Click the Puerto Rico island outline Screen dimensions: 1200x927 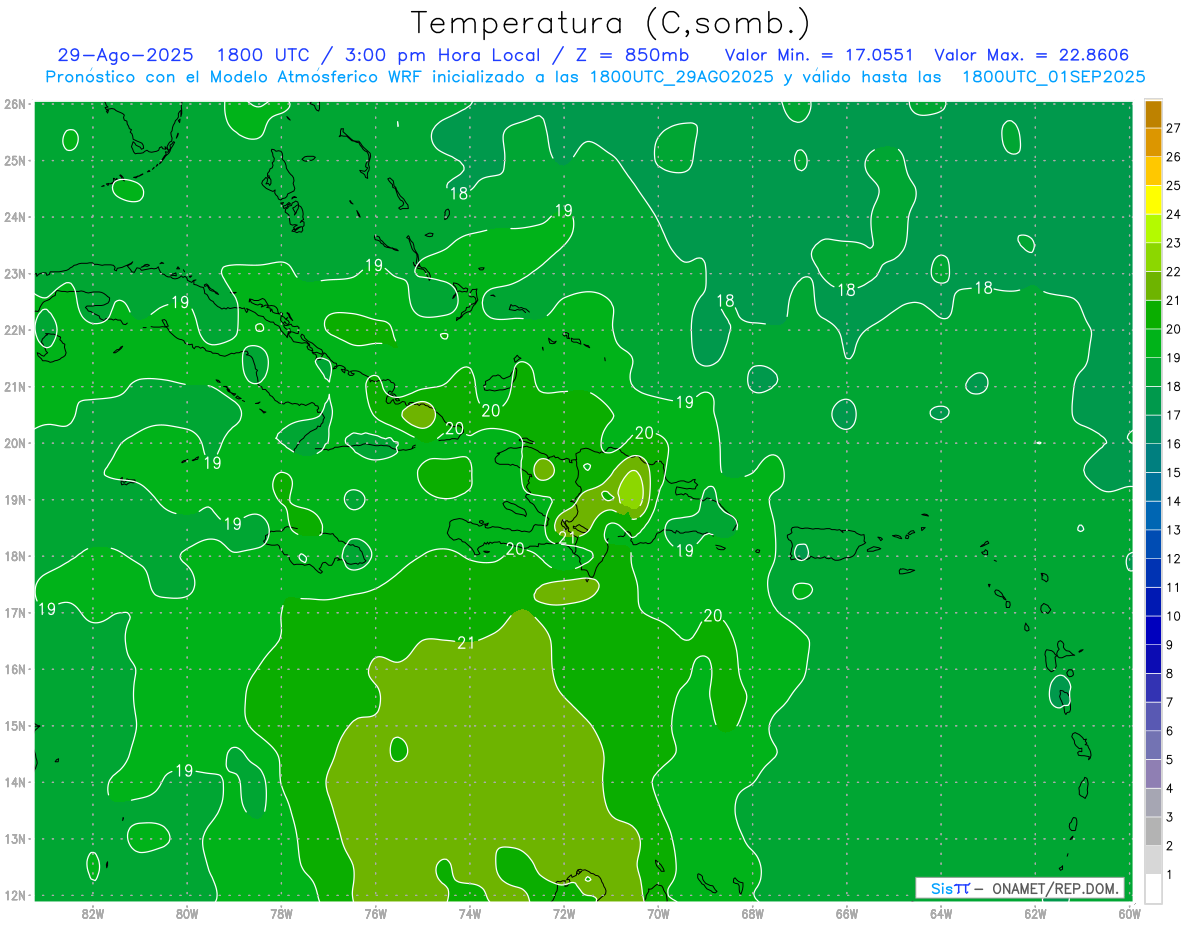click(x=826, y=543)
